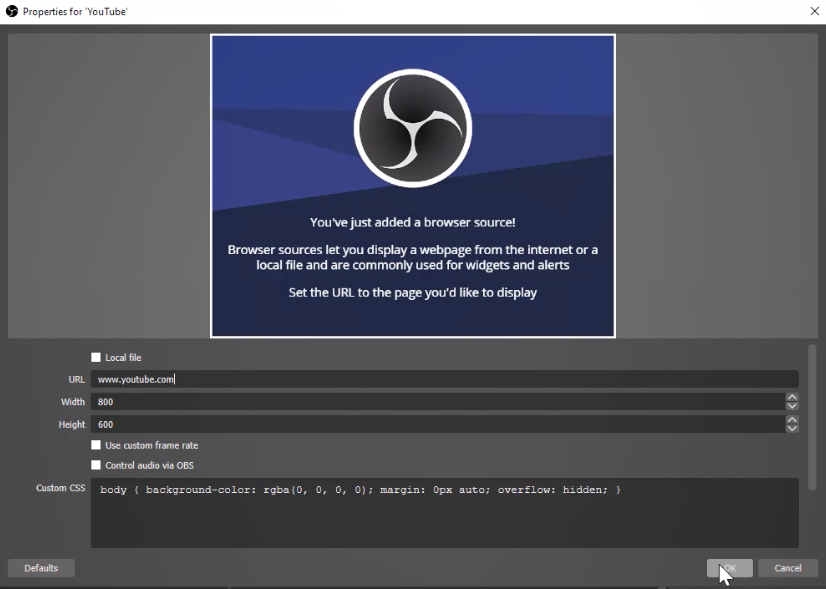
Task: Decrease Width with the down arrow
Action: pyautogui.click(x=791, y=406)
